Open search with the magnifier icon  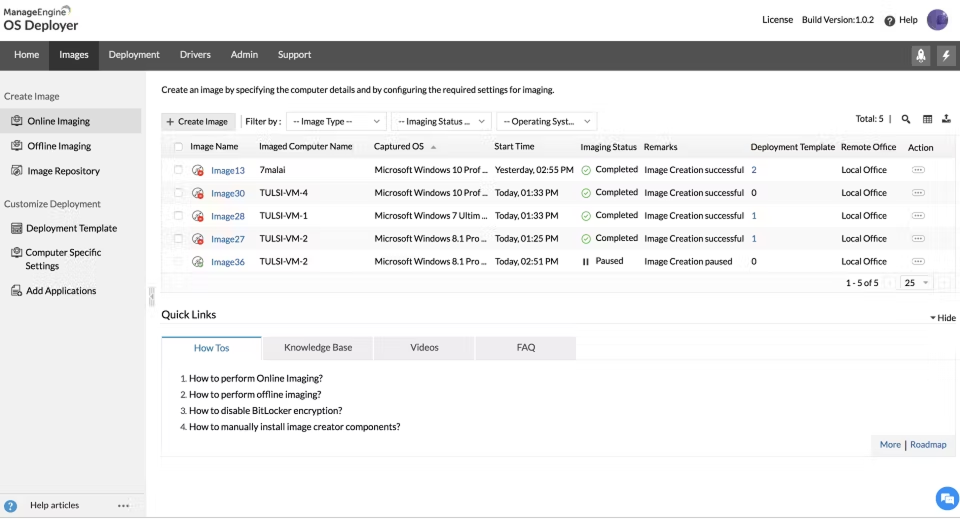[906, 120]
